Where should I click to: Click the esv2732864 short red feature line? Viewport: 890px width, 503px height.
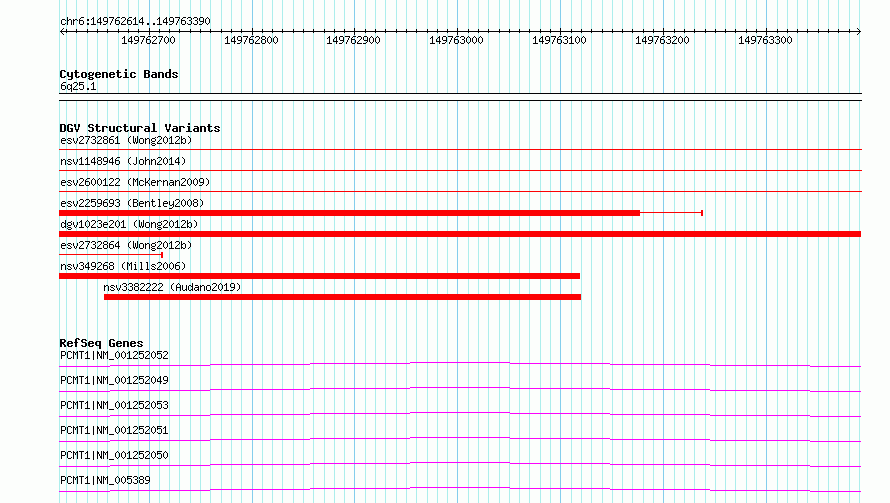[111, 255]
